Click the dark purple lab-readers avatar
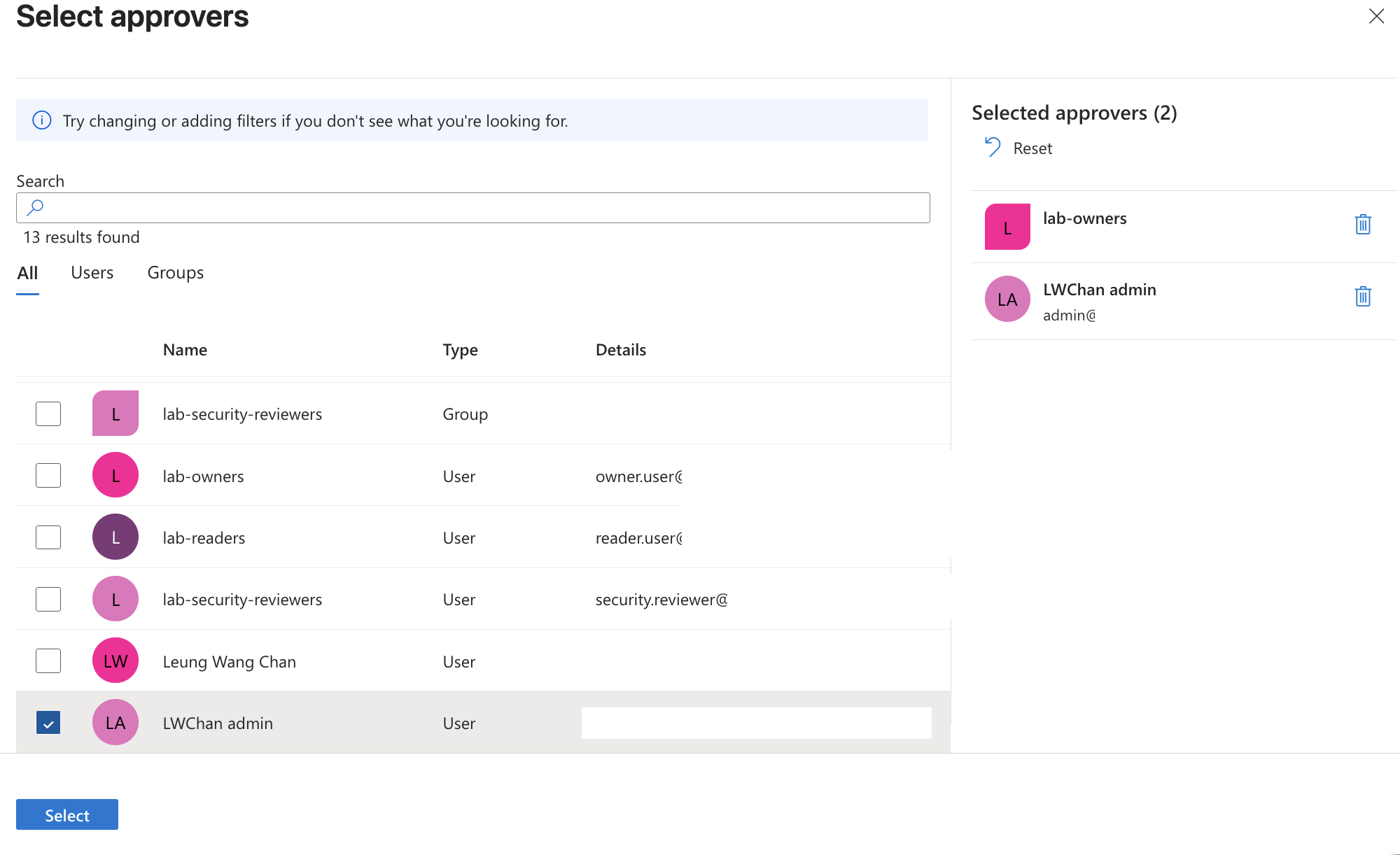The height and width of the screenshot is (855, 1400). point(115,537)
